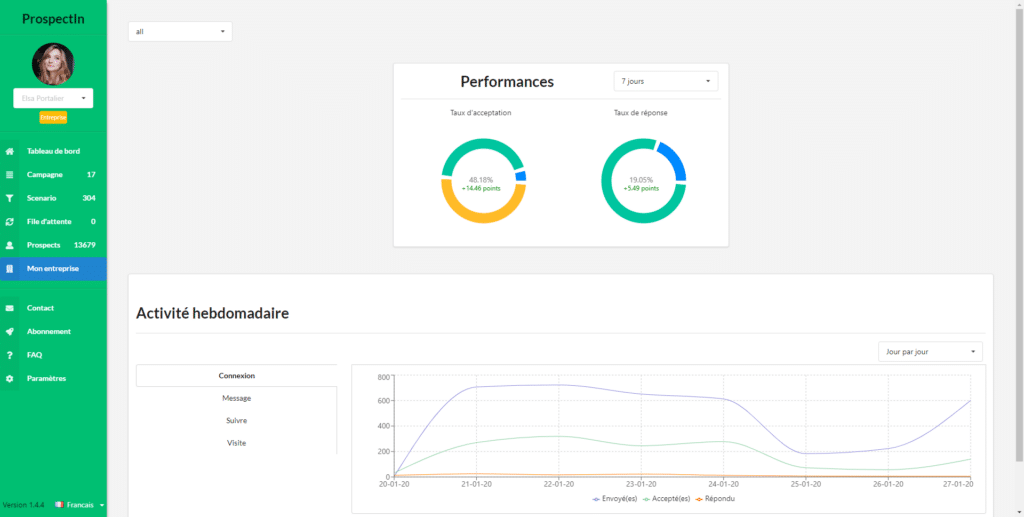Open File d'attente queue
Viewport: 1024px width, 517px height.
pyautogui.click(x=54, y=222)
